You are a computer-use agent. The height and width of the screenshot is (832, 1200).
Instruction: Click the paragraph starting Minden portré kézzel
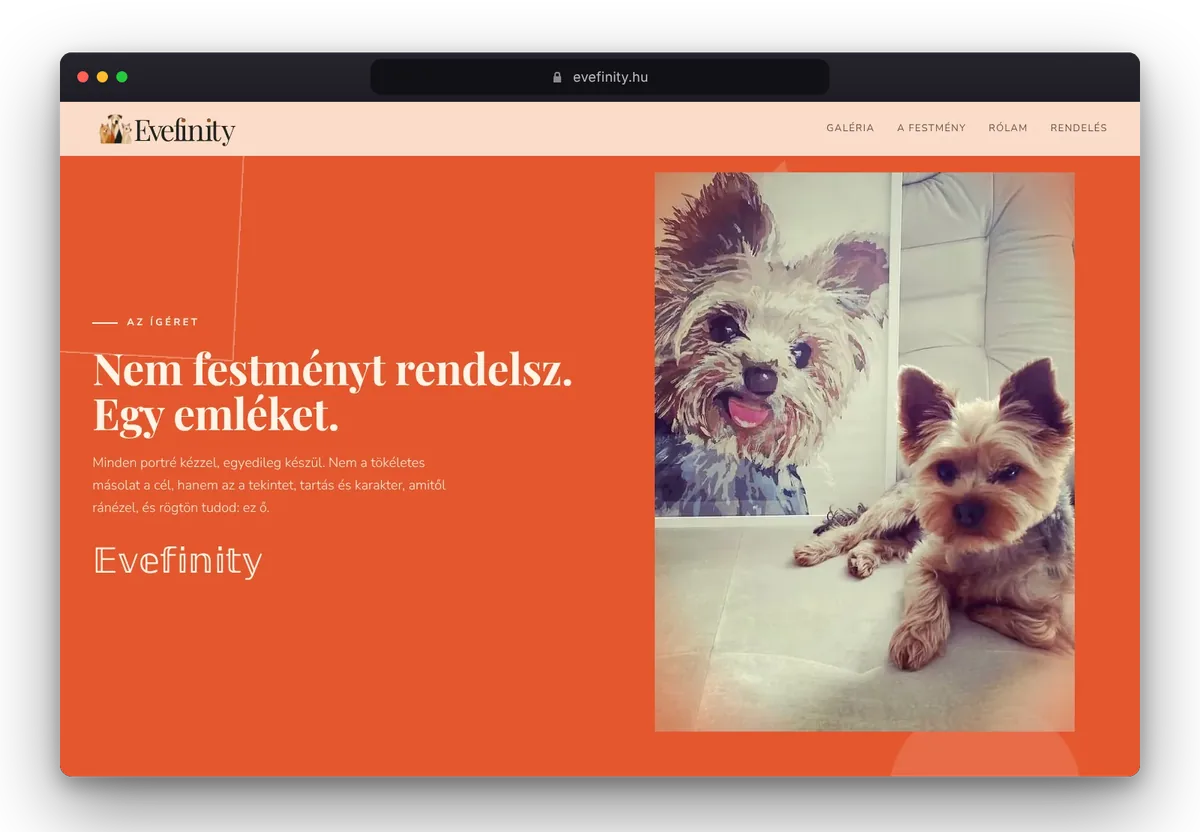(269, 485)
